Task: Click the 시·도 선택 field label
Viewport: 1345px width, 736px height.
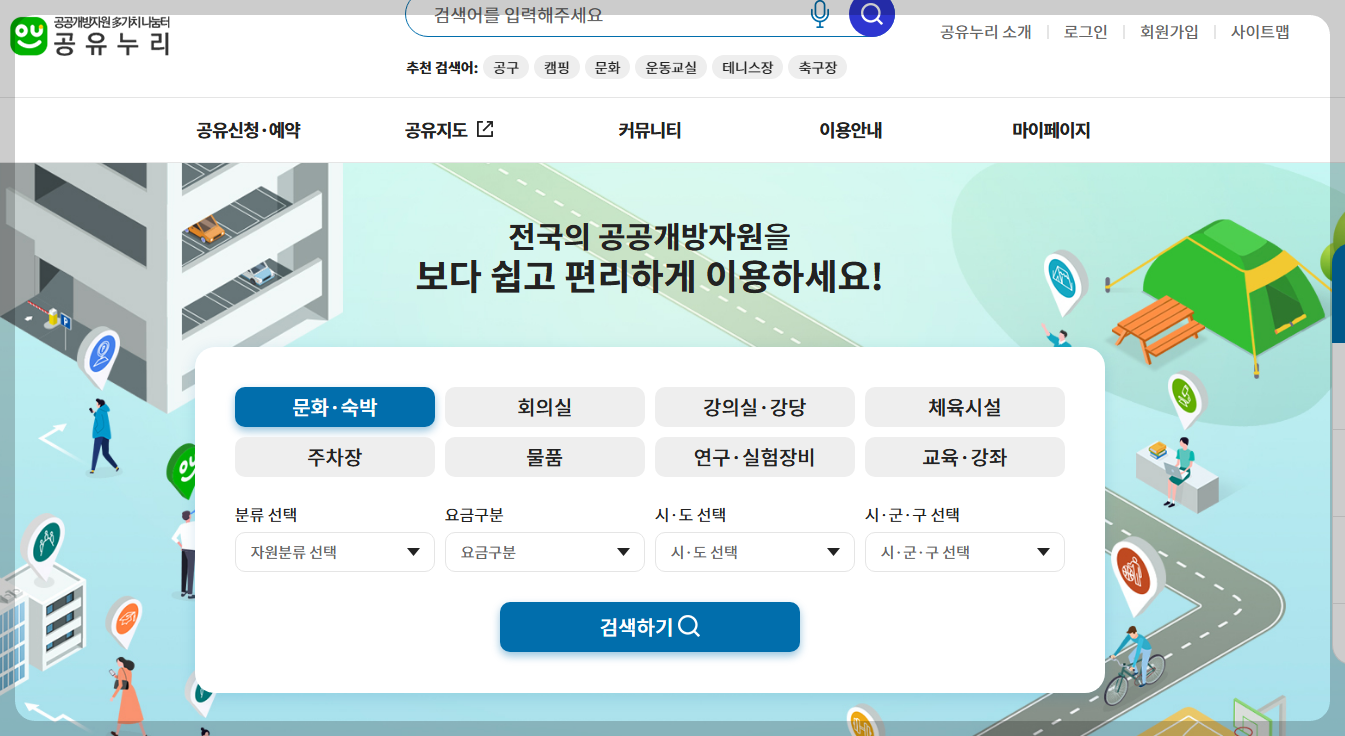Action: click(x=690, y=515)
